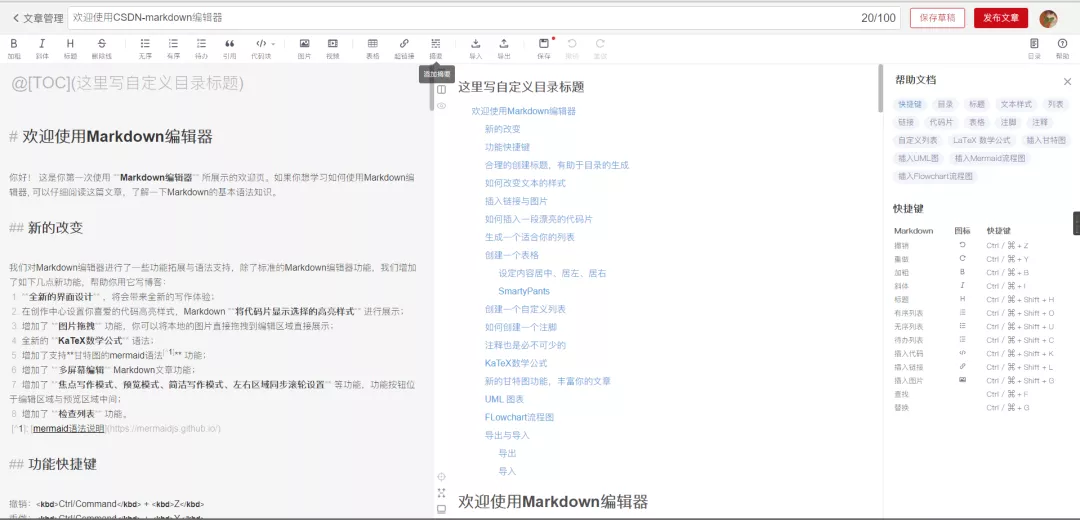
Task: Select the 插入Flowchart流程图 help tag
Action: coord(935,176)
